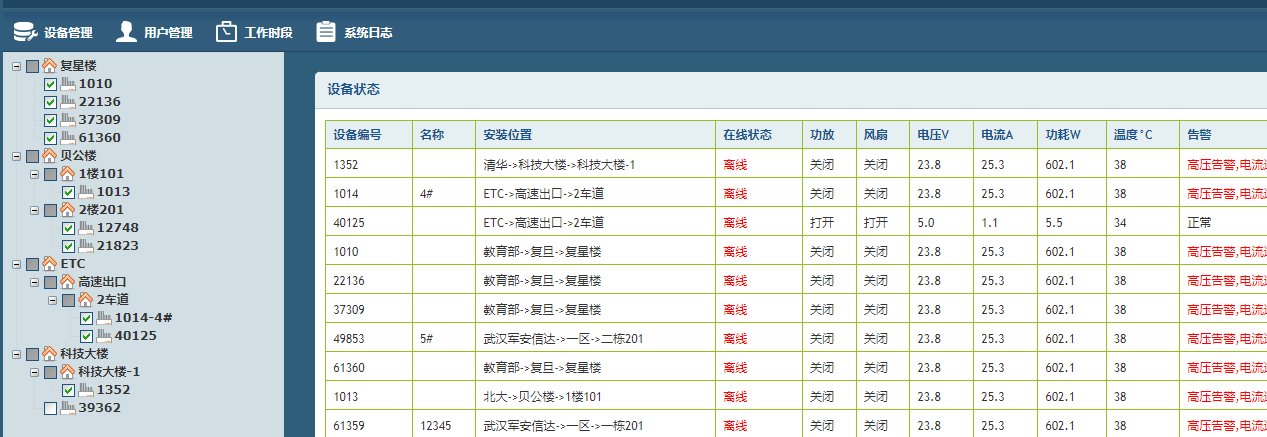Viewport: 1267px width, 437px height.
Task: Click the house icon beside 复星楼
Action: tap(50, 66)
